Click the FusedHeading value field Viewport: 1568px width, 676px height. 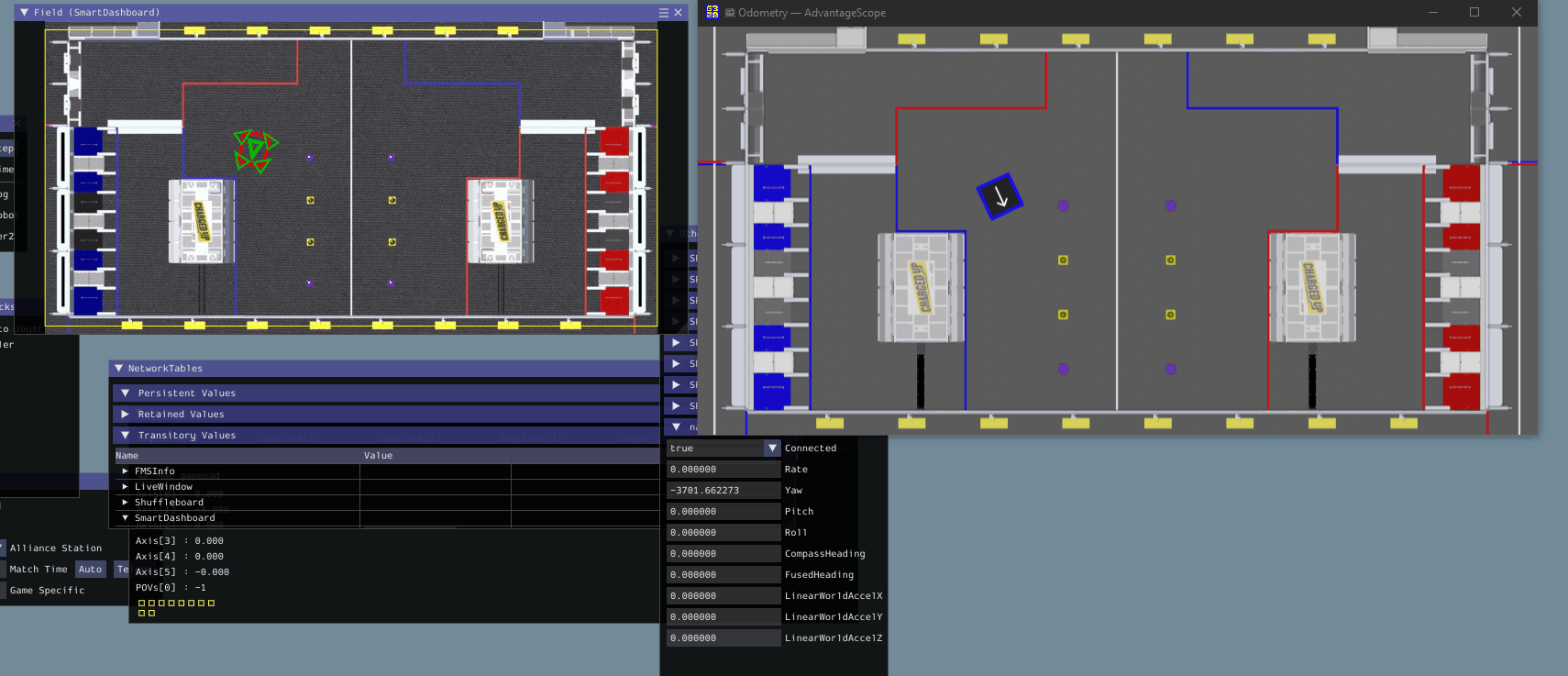pos(723,574)
